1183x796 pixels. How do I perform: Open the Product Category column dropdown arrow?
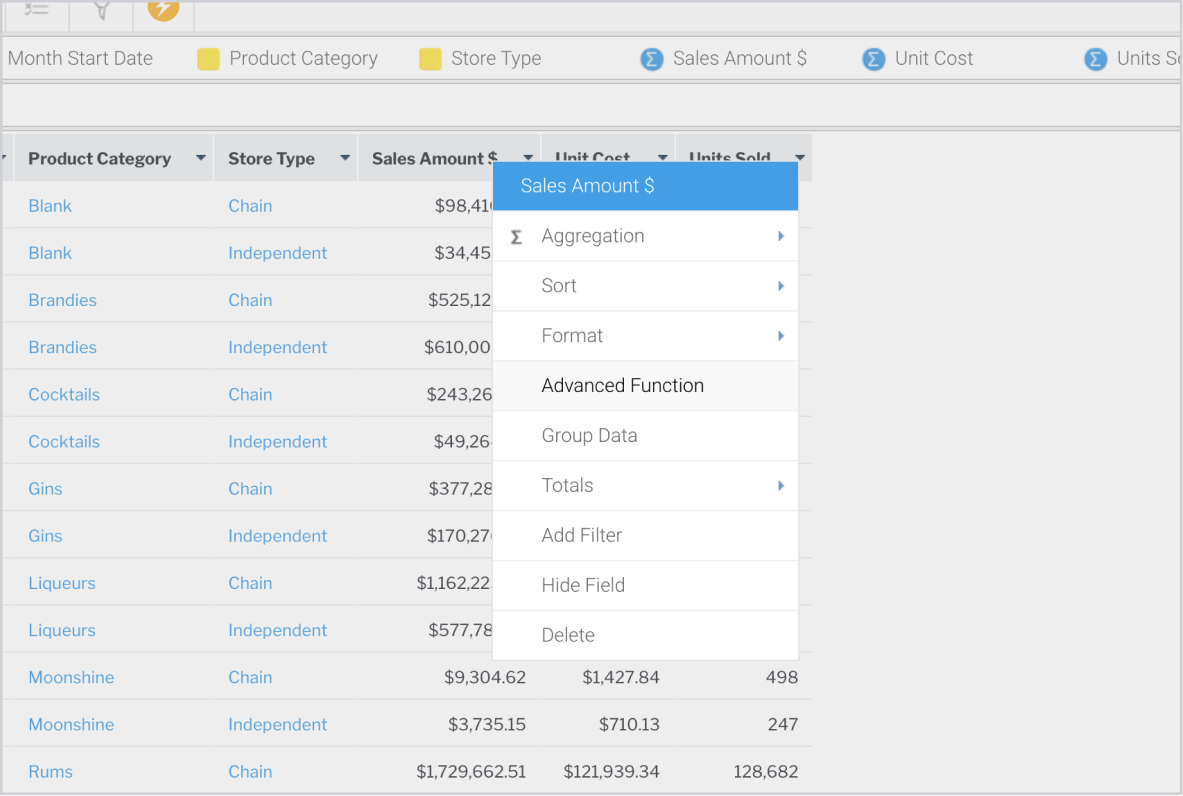click(x=201, y=158)
